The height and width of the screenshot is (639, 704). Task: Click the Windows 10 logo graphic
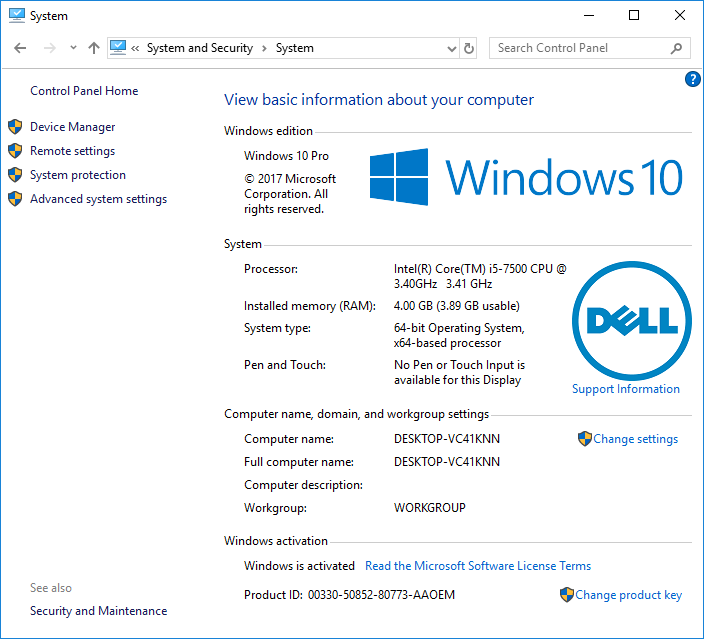coord(526,177)
